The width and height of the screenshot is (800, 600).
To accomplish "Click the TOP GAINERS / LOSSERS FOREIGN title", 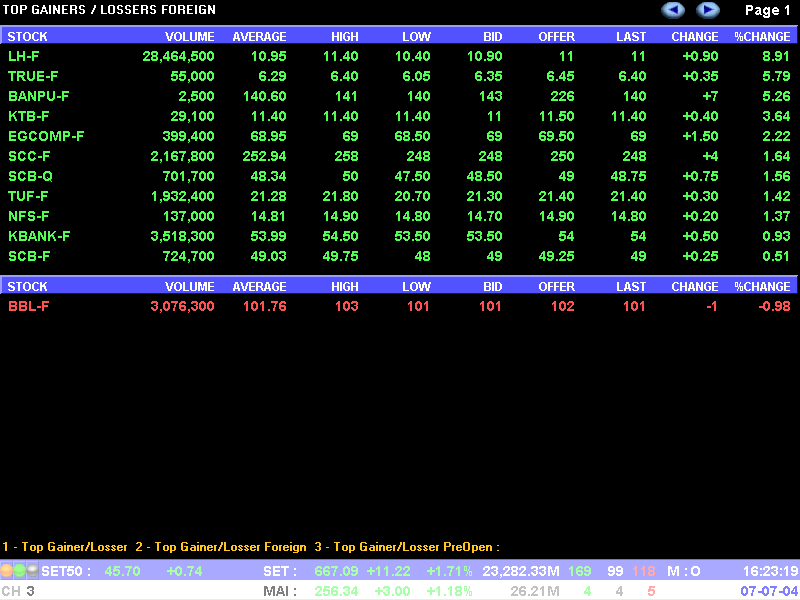I will (x=109, y=10).
